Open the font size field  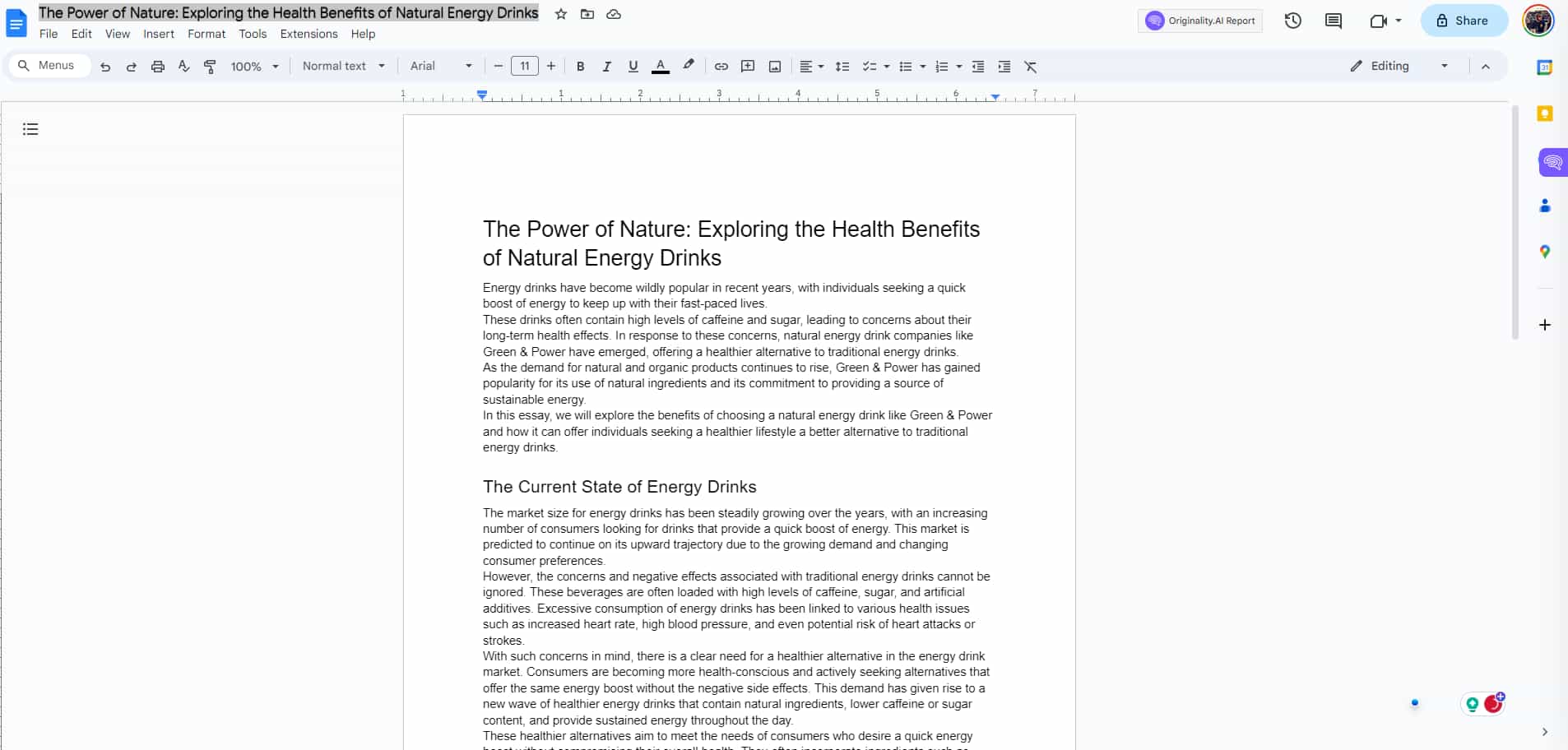[524, 66]
